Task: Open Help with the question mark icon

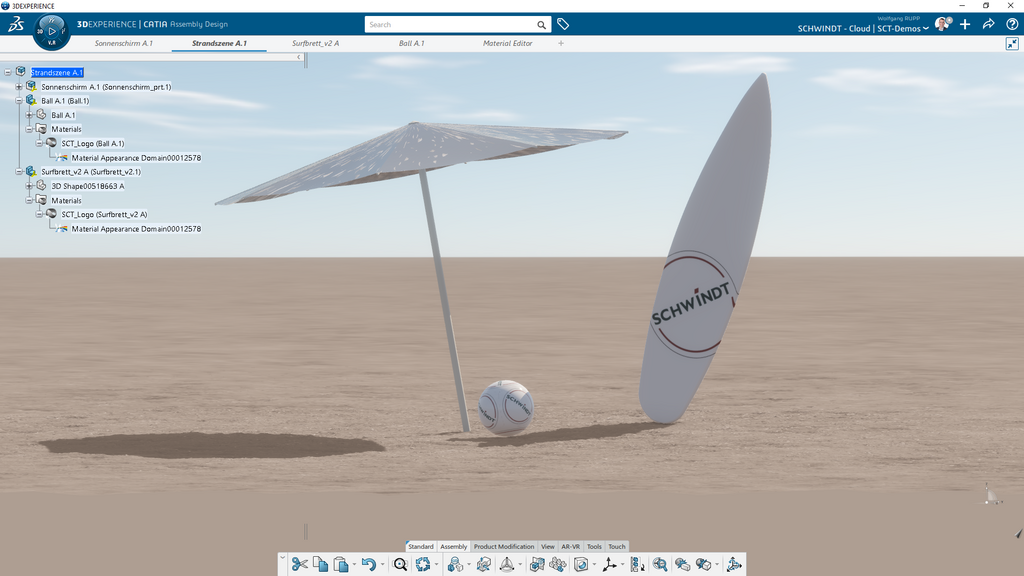Action: [x=1010, y=24]
